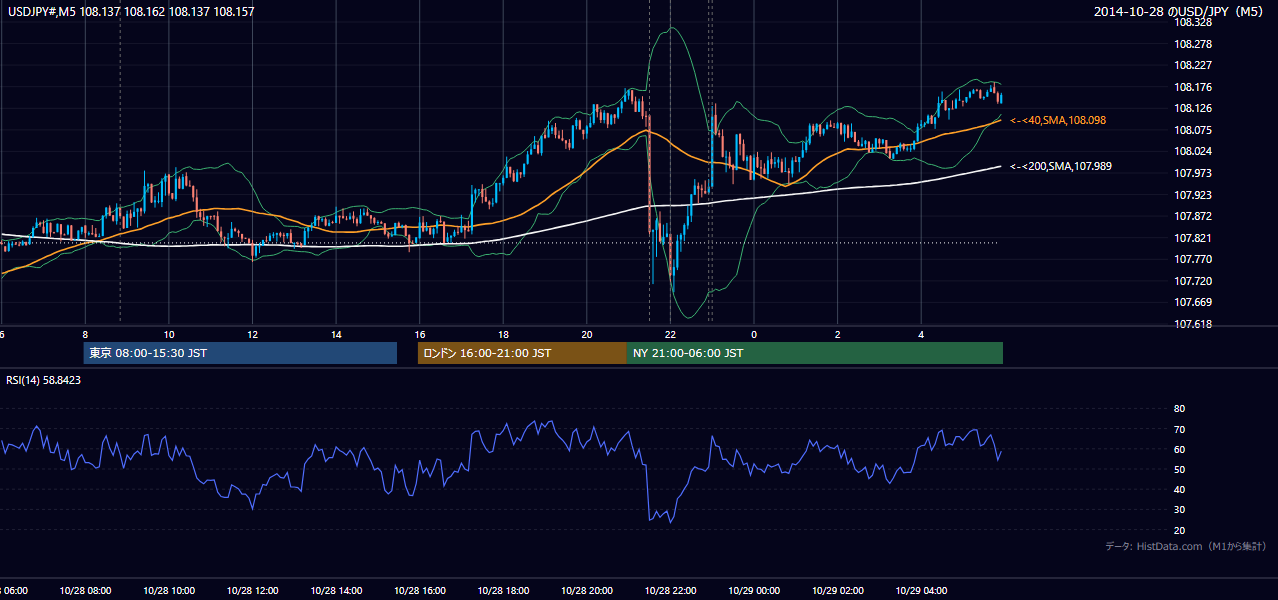Select the London 16:00-21:00 JST session bar
Screen dimensions: 1278x600
click(x=522, y=353)
